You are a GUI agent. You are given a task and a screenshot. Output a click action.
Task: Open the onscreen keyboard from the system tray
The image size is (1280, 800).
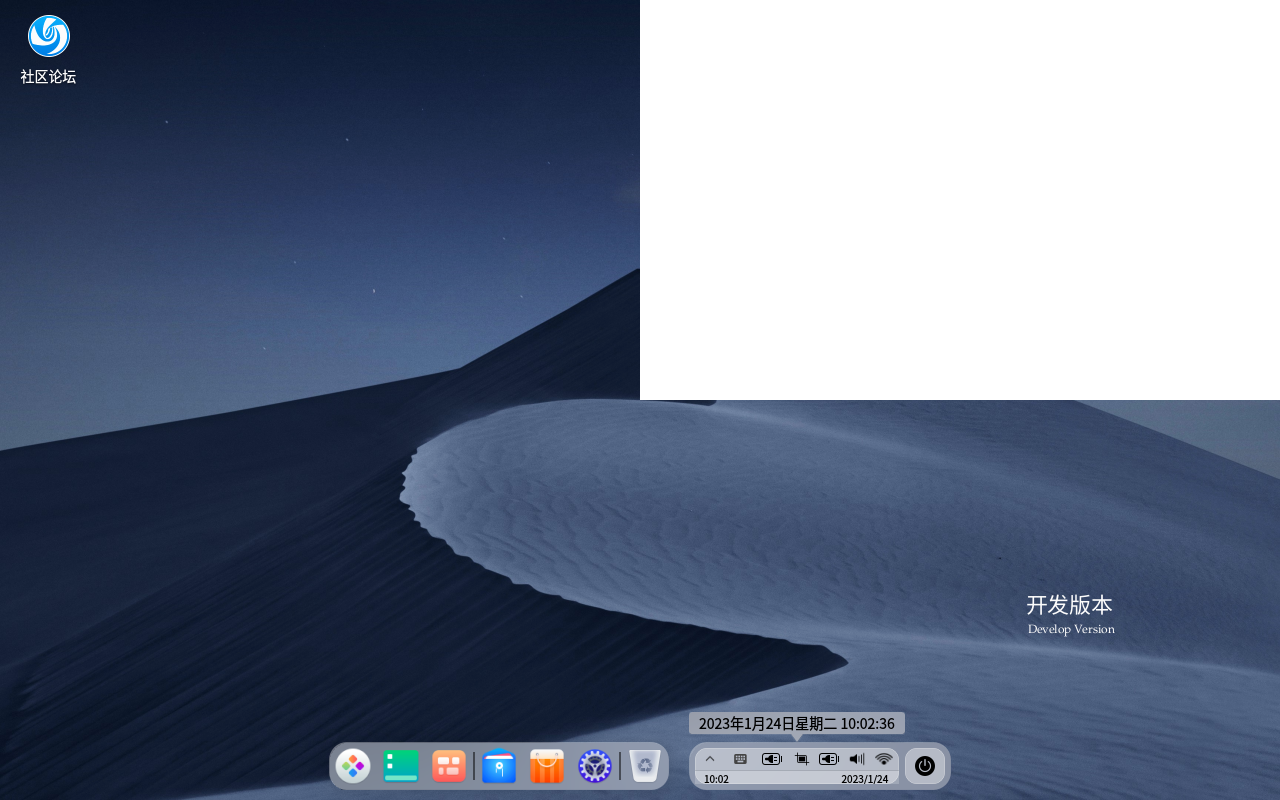(740, 758)
